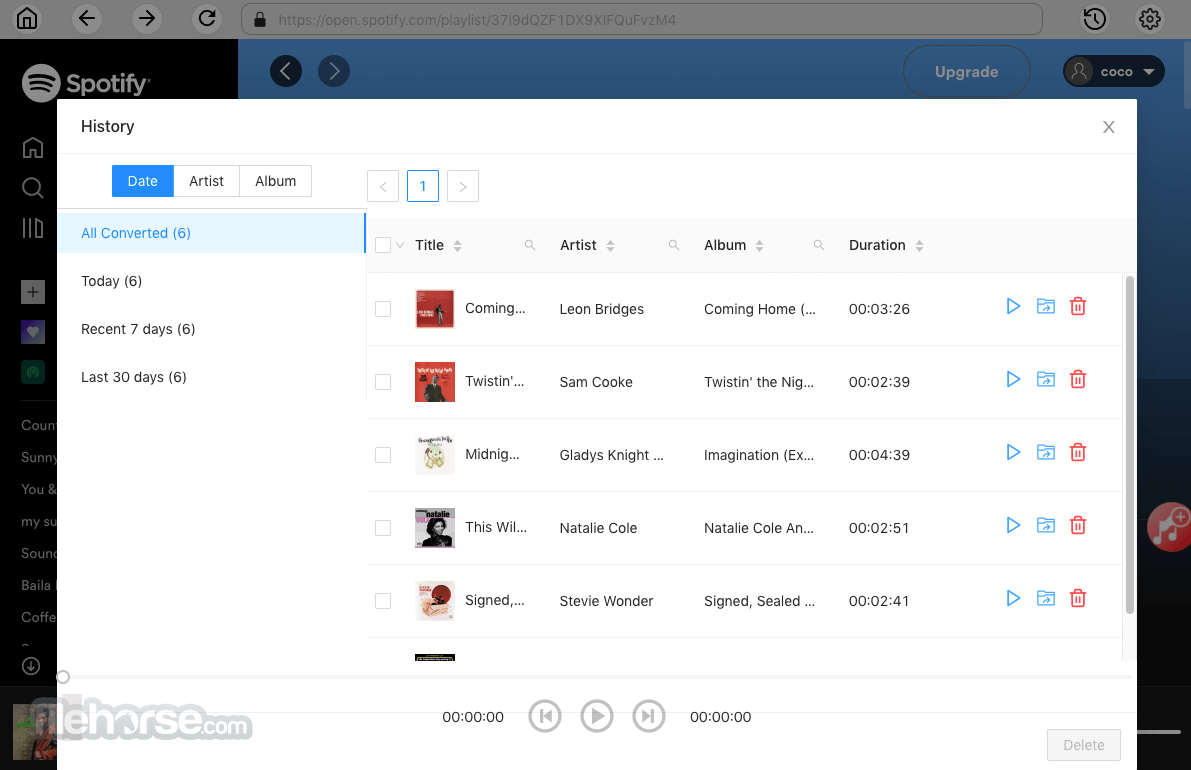Screen dimensions: 1191x770
Task: Delete the Leon Bridges track
Action: pyautogui.click(x=1078, y=306)
